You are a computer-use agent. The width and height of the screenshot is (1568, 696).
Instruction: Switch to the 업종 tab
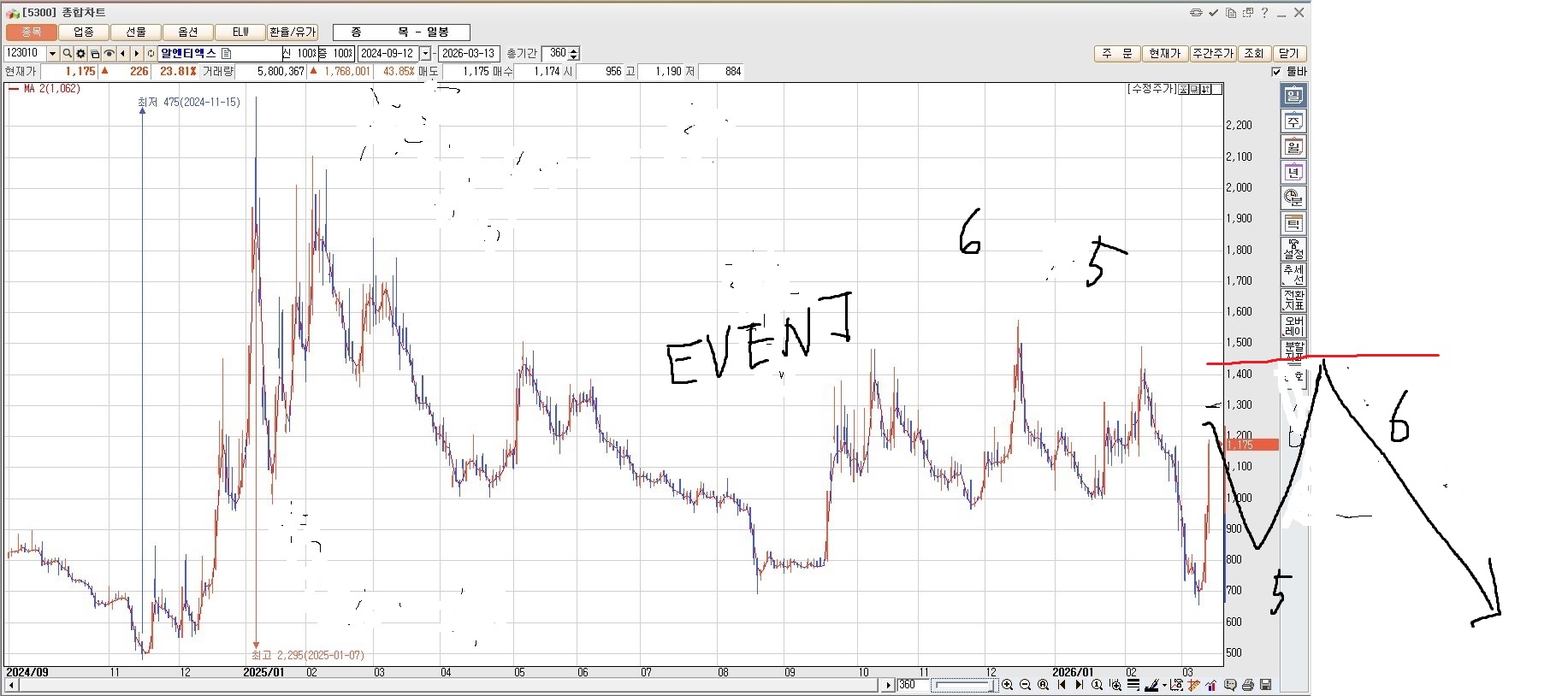coord(84,32)
